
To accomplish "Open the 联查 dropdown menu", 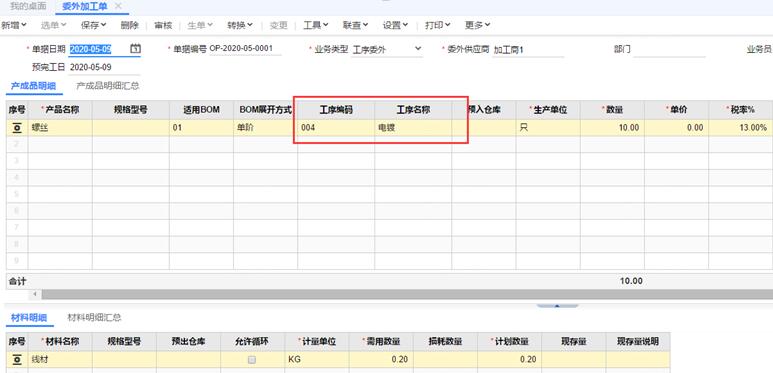I will (x=355, y=25).
